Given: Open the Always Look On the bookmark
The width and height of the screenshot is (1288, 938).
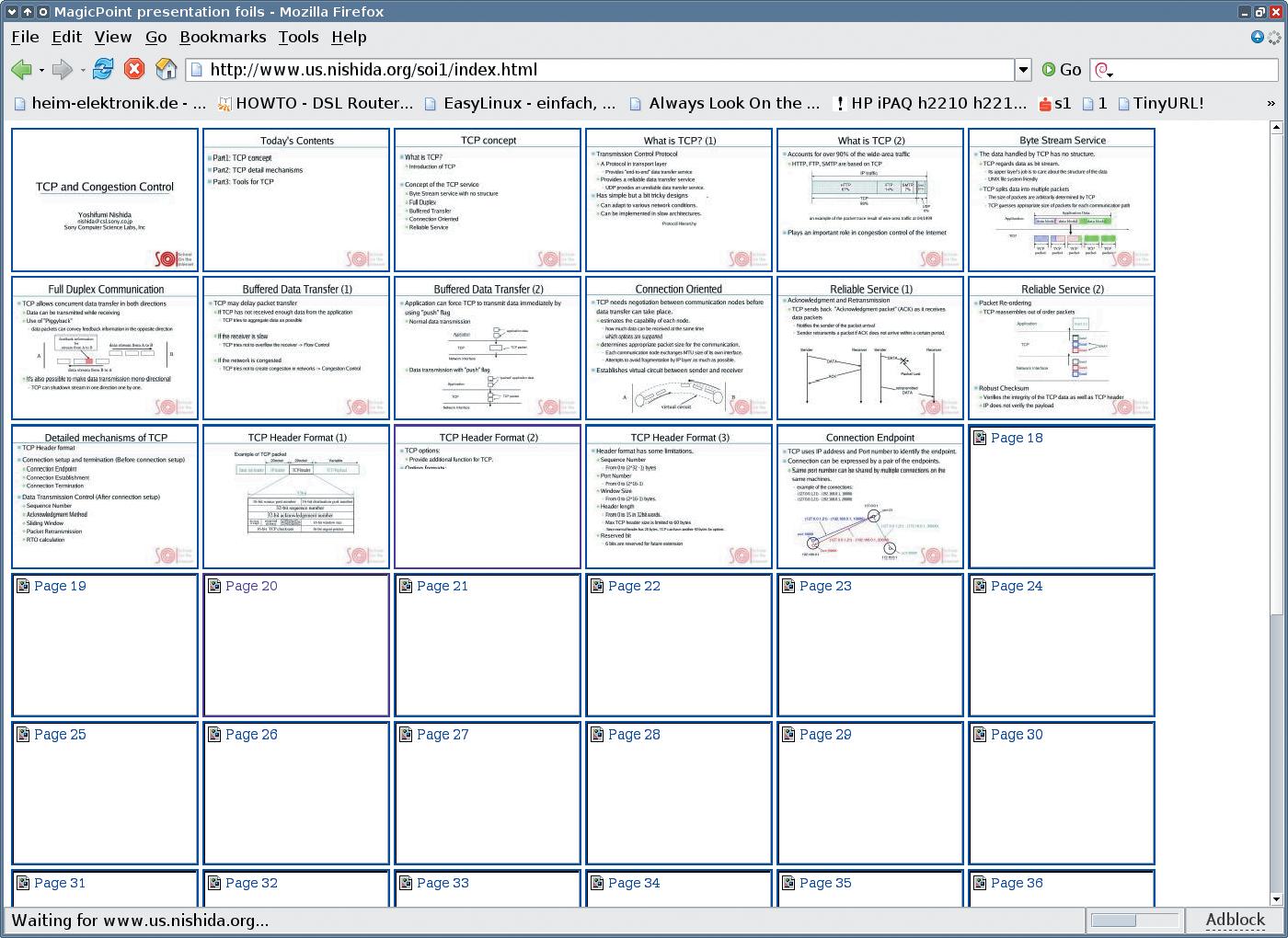Looking at the screenshot, I should (725, 103).
